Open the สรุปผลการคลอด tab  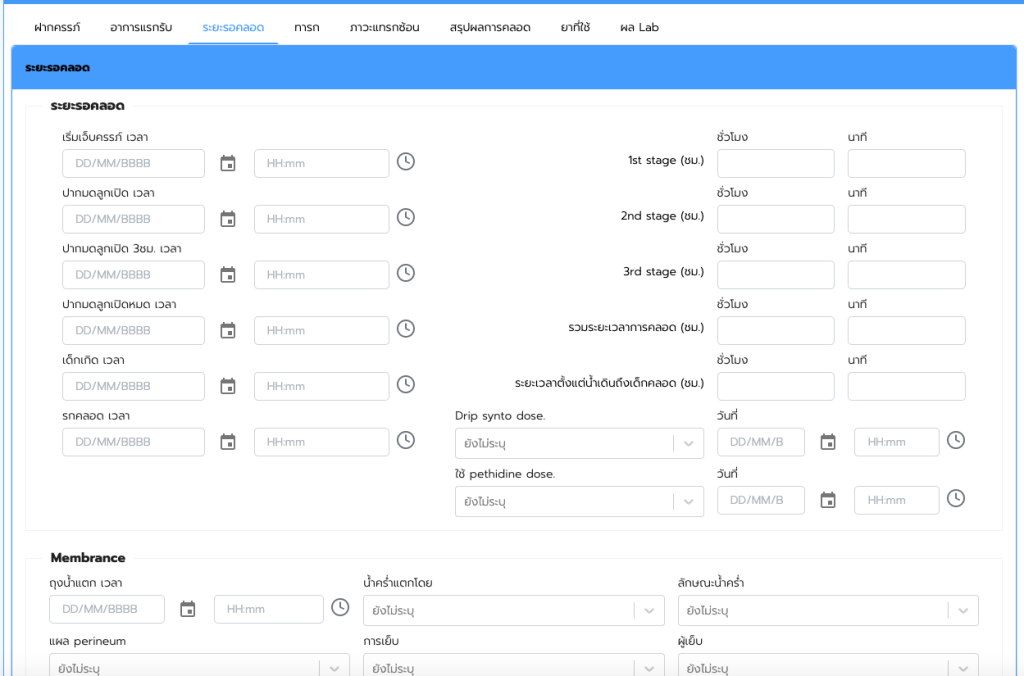pos(490,27)
